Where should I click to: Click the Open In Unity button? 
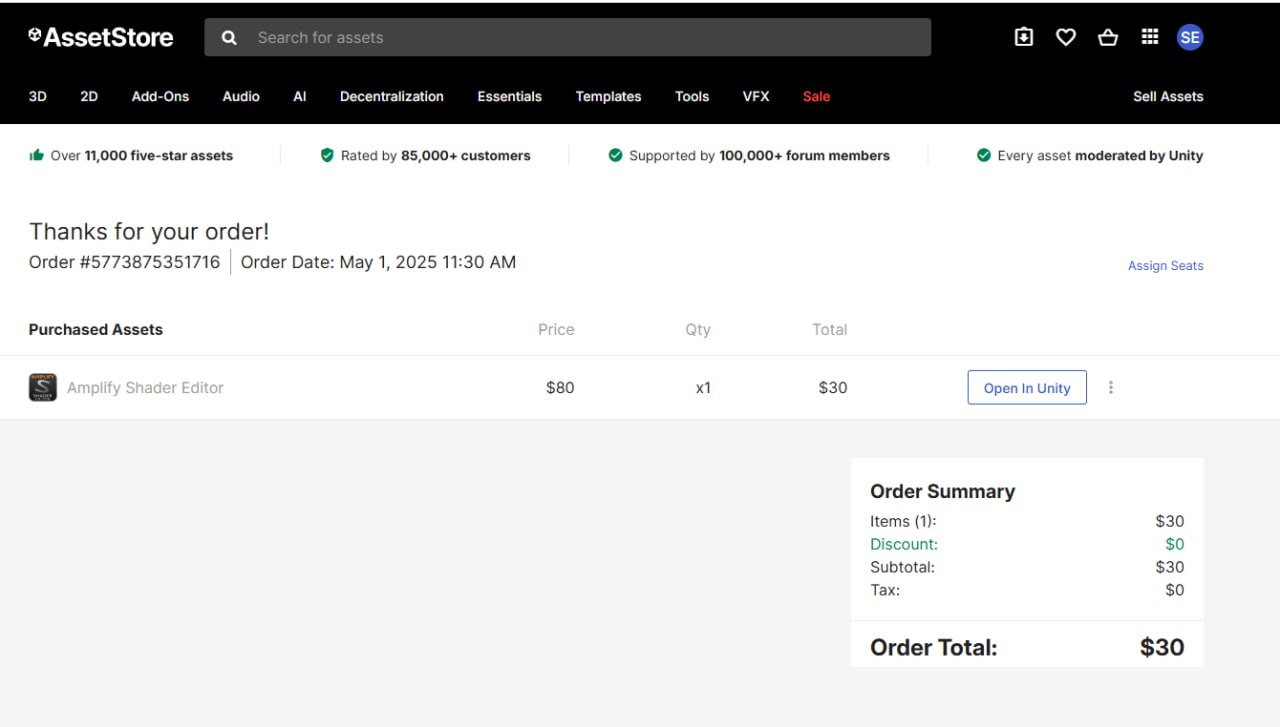point(1027,388)
